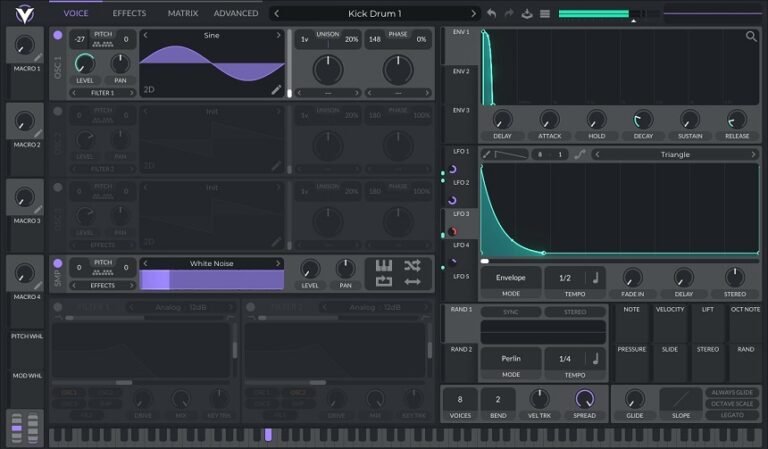Image resolution: width=768 pixels, height=449 pixels.
Task: Adjust the voice SPREAD knob
Action: 584,399
